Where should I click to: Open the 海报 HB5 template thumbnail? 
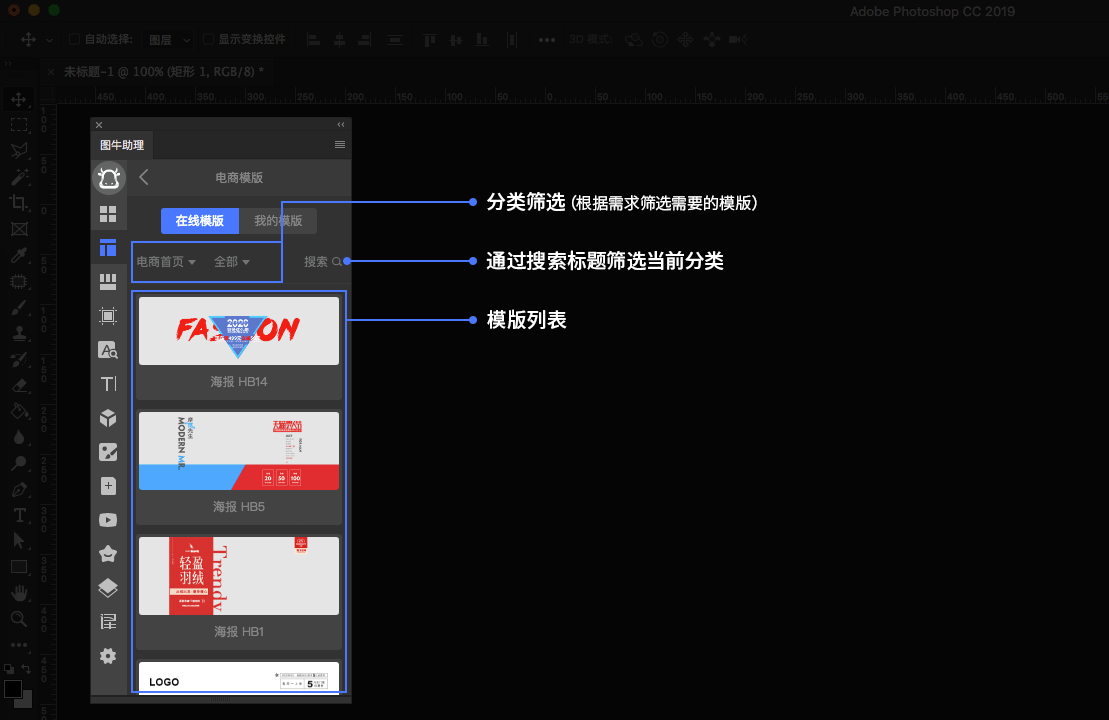(x=239, y=451)
